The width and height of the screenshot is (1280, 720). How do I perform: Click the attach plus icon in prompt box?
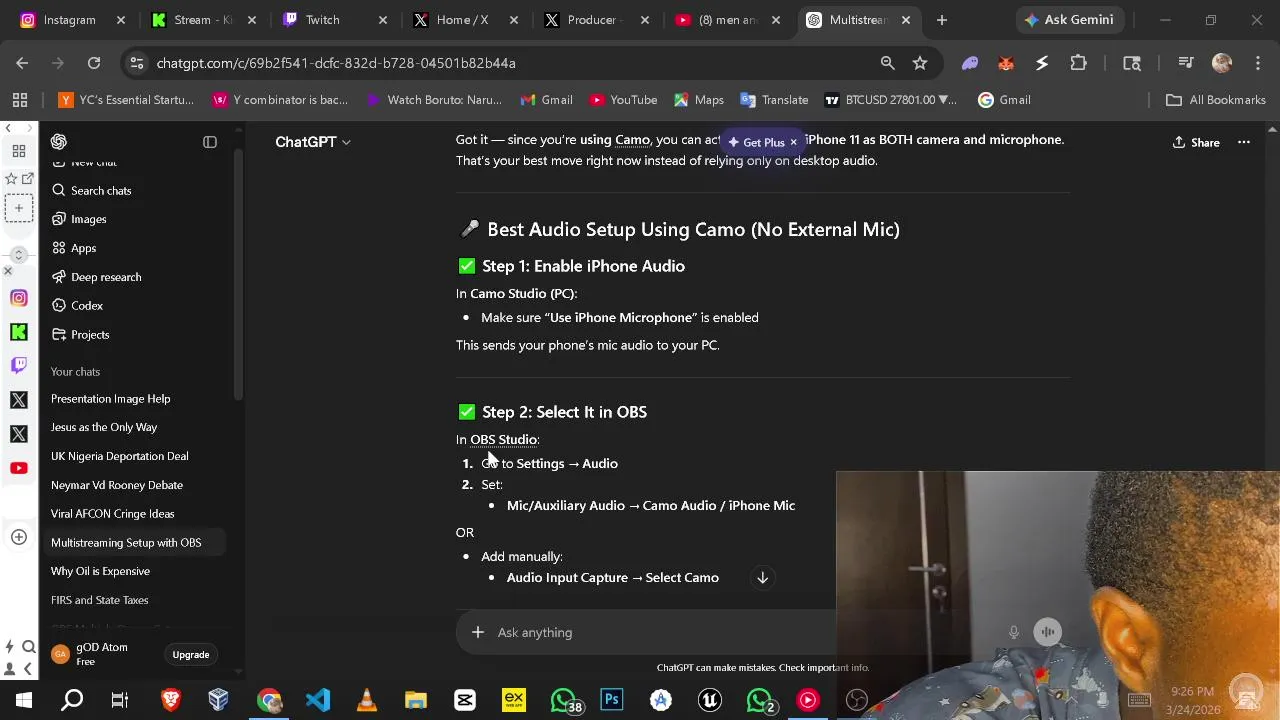478,632
